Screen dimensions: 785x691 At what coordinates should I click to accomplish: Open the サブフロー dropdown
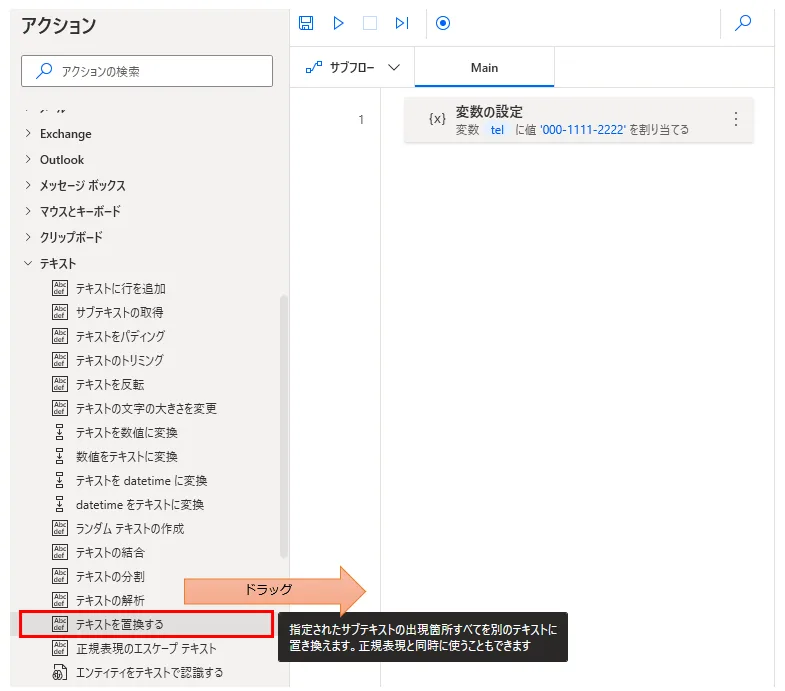click(x=352, y=68)
